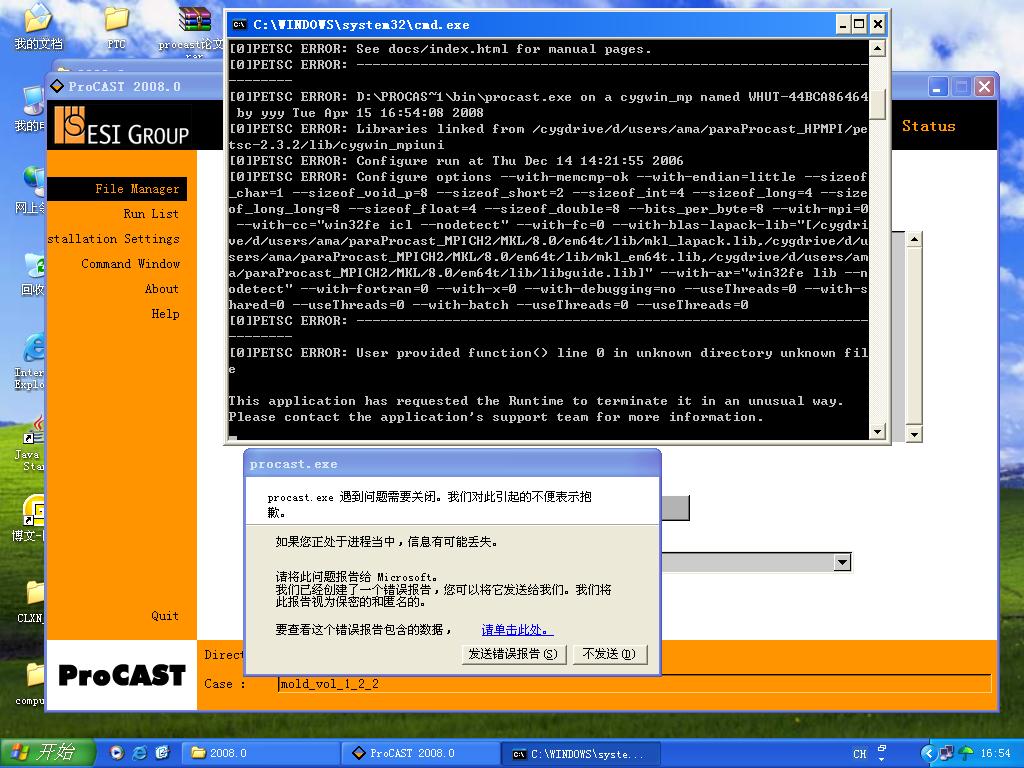Click the cmd.exe title bar icon
The height and width of the screenshot is (768, 1024).
[240, 25]
